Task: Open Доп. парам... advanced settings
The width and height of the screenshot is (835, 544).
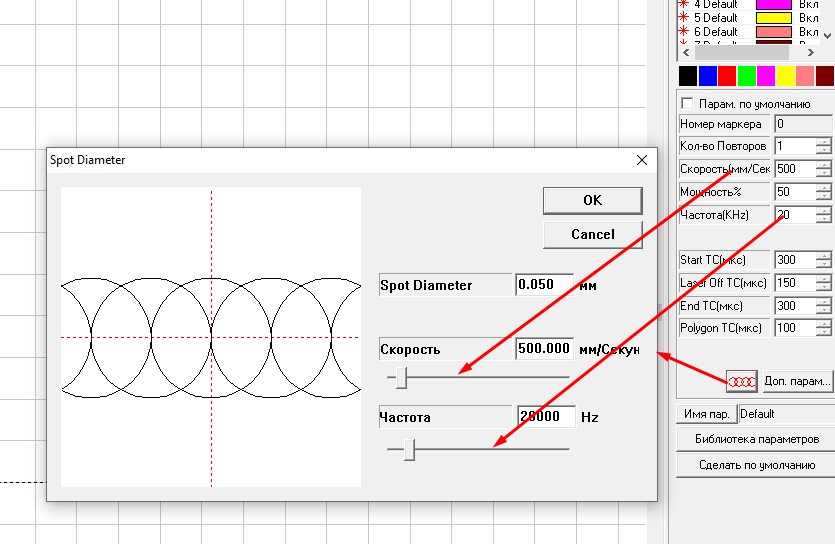Action: coord(797,381)
